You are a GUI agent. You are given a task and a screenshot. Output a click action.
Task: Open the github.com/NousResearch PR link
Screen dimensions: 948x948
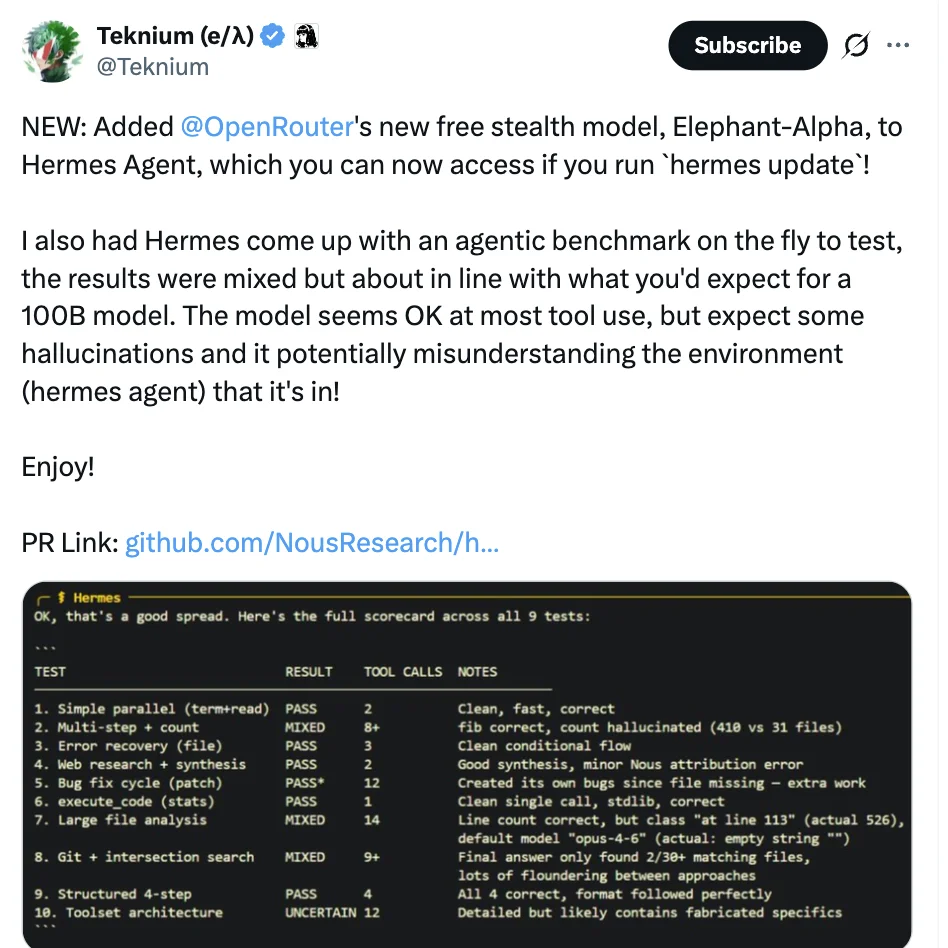[311, 543]
